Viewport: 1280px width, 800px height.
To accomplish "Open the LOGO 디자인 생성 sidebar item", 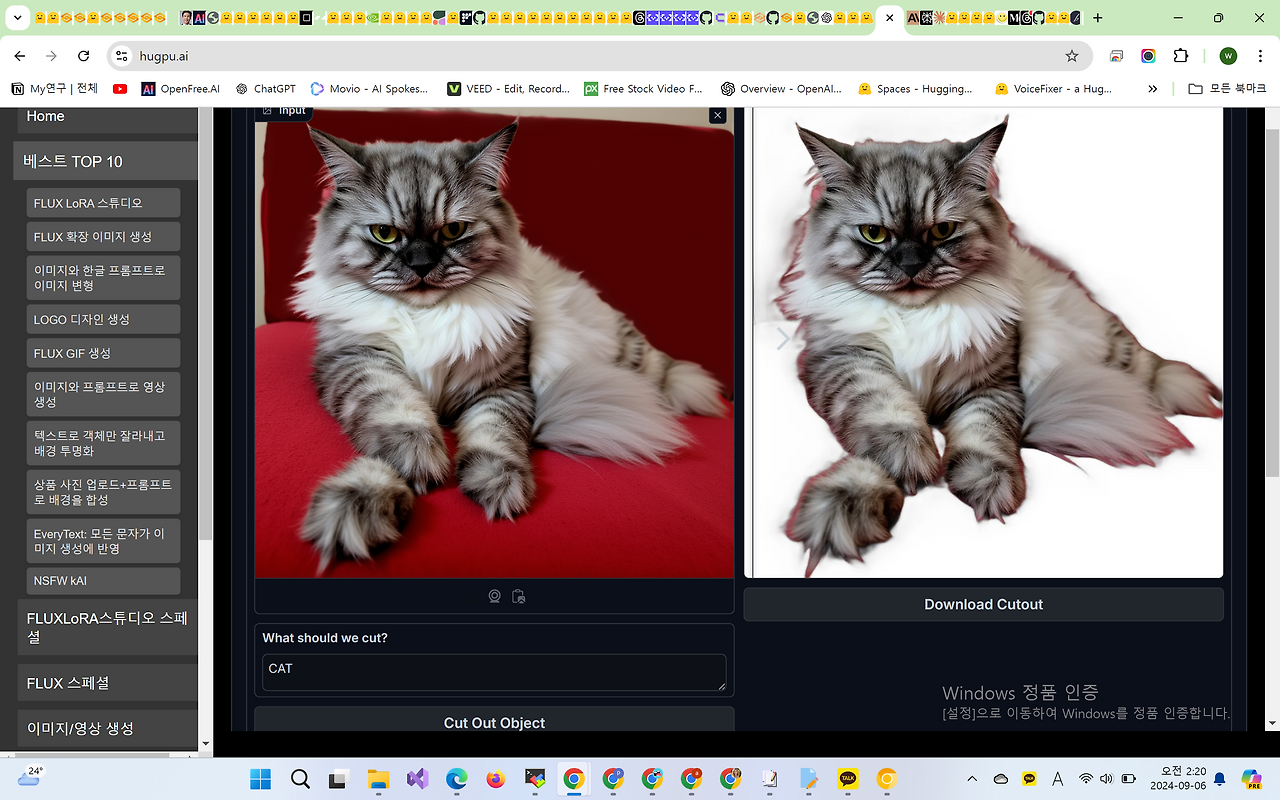I will 103,319.
